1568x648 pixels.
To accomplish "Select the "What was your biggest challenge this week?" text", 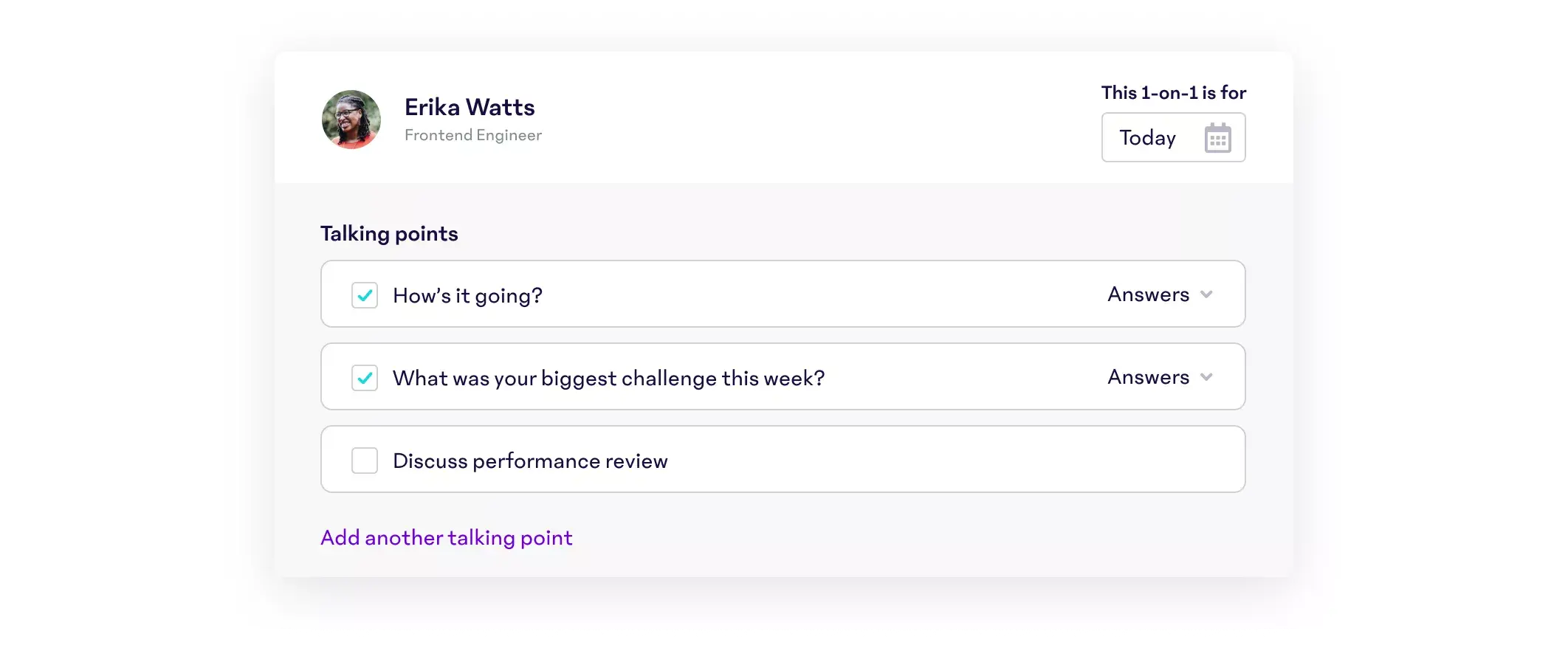I will 608,379.
